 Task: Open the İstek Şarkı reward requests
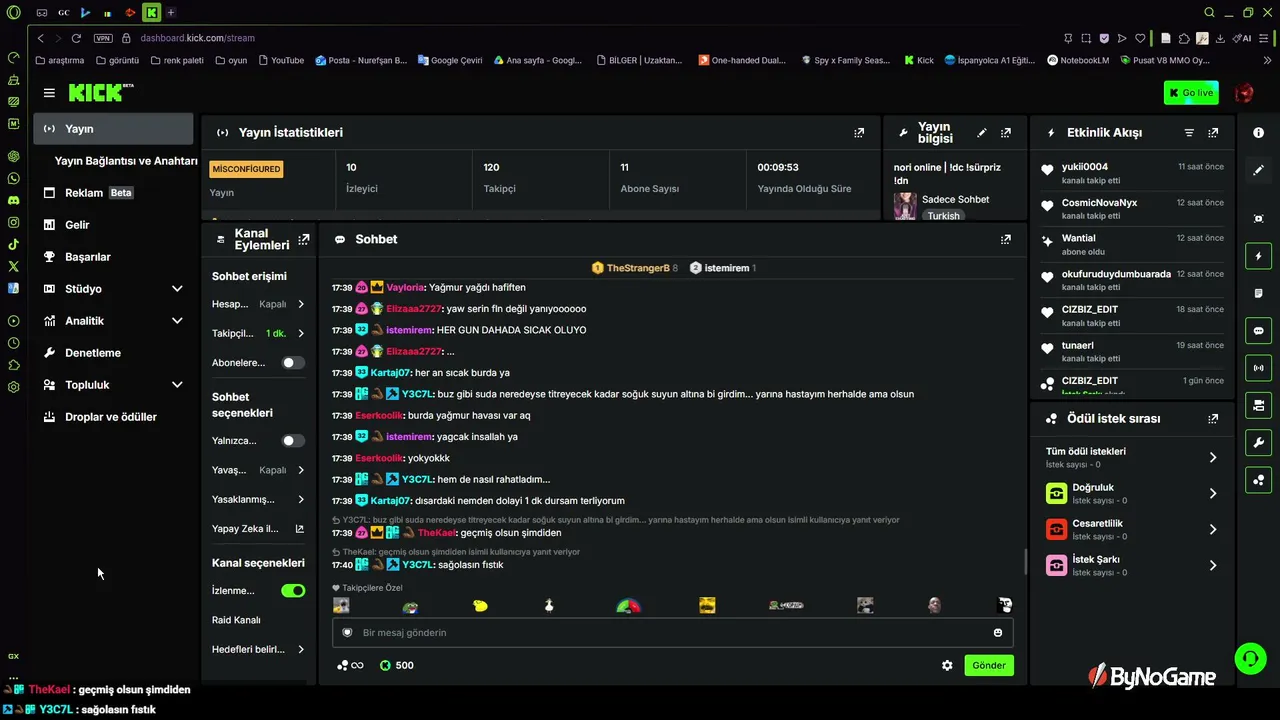pos(1132,565)
